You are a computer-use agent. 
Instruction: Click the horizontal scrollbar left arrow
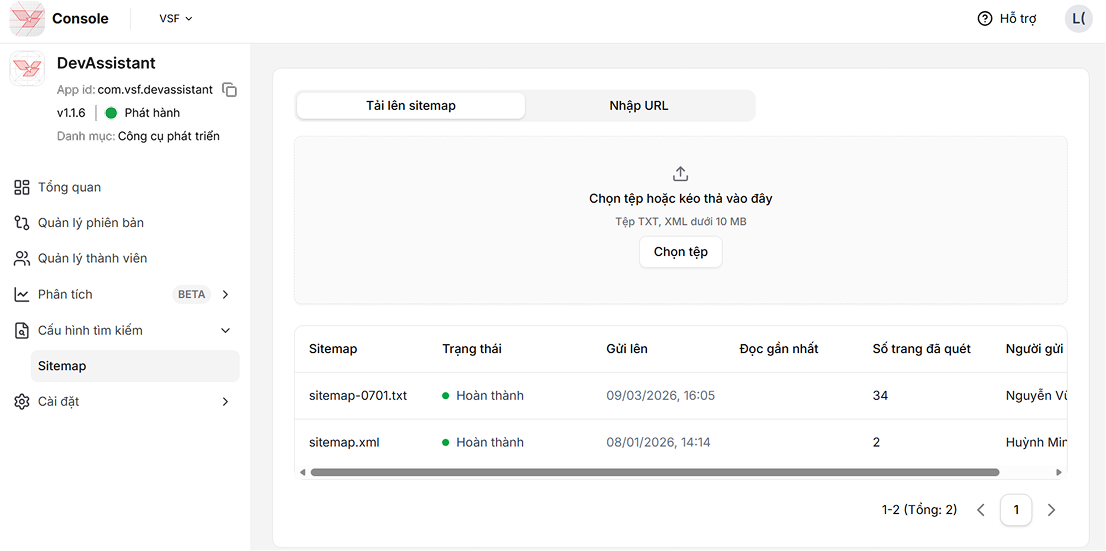(303, 472)
